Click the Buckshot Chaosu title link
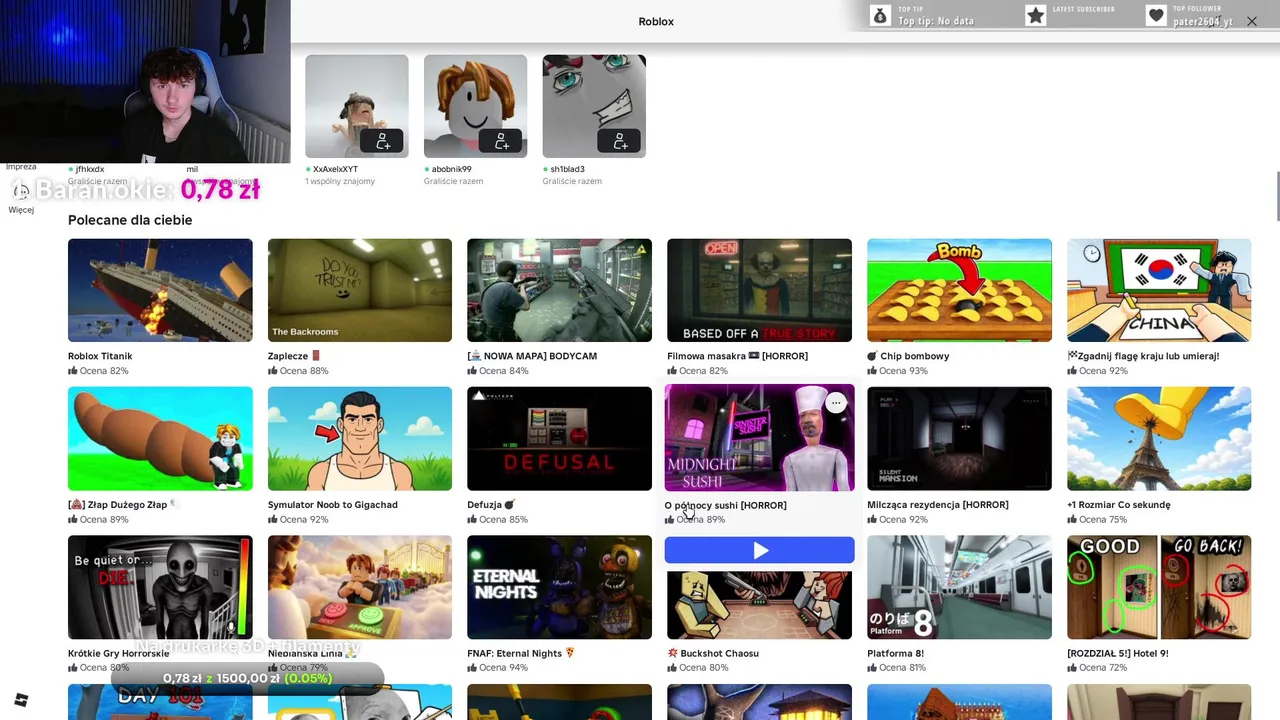Screen dimensions: 1280x720 (x=713, y=653)
